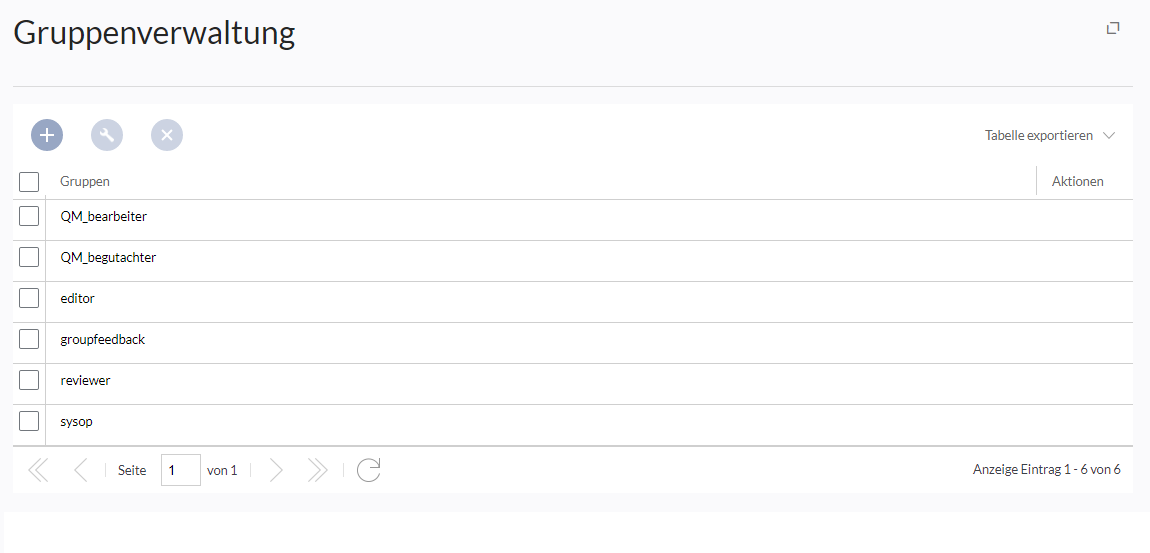Sort by the Gruppen column header
Screen dimensions: 1150x553
click(85, 181)
